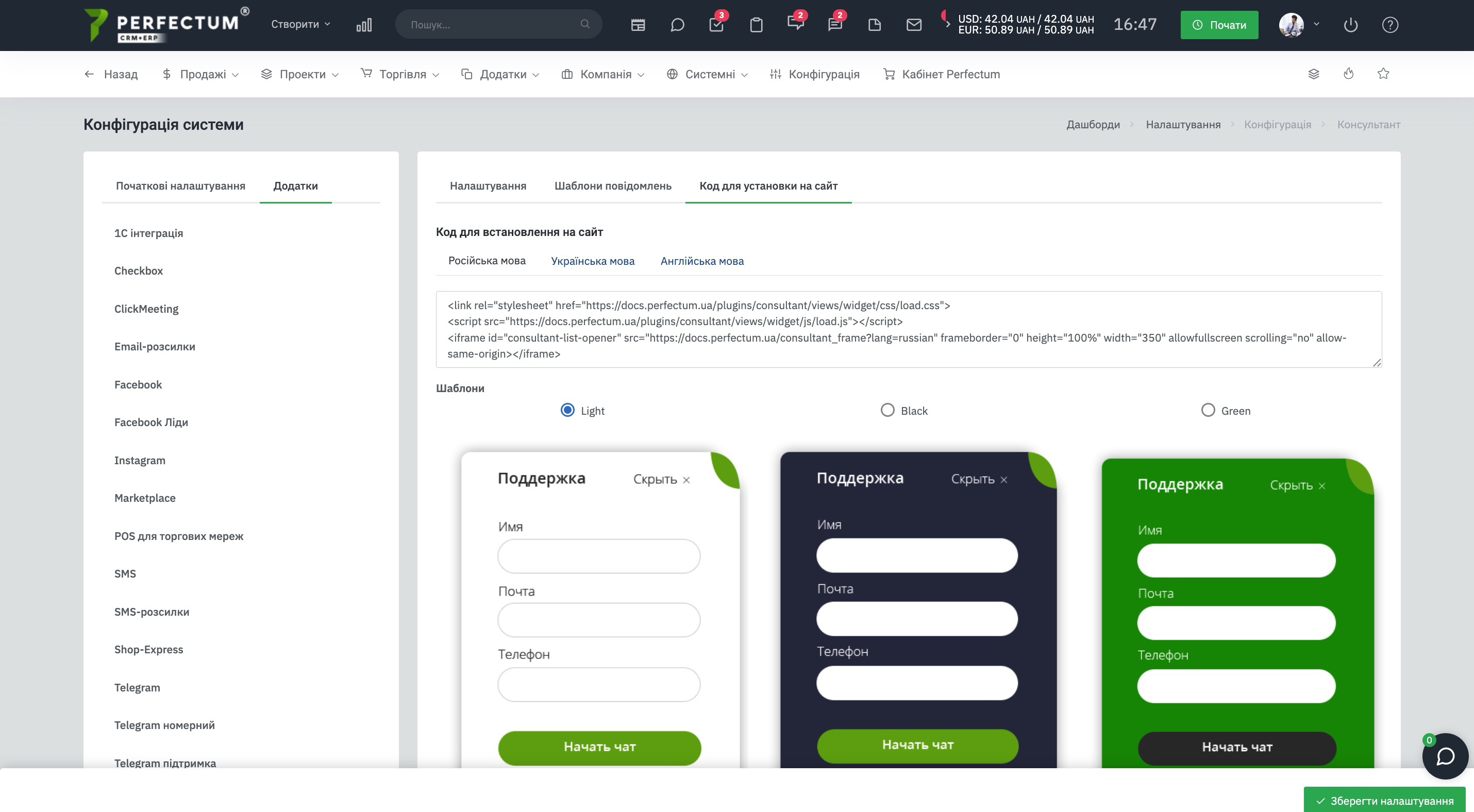
Task: Click the Perfectum CRM+ERP logo
Action: click(166, 25)
